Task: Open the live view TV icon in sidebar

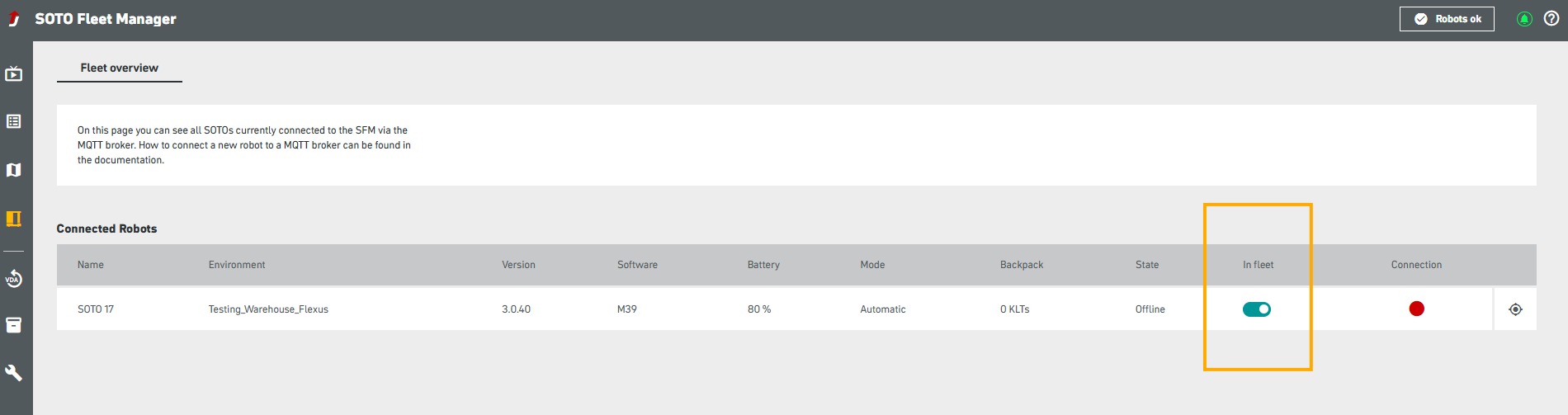Action: point(14,74)
